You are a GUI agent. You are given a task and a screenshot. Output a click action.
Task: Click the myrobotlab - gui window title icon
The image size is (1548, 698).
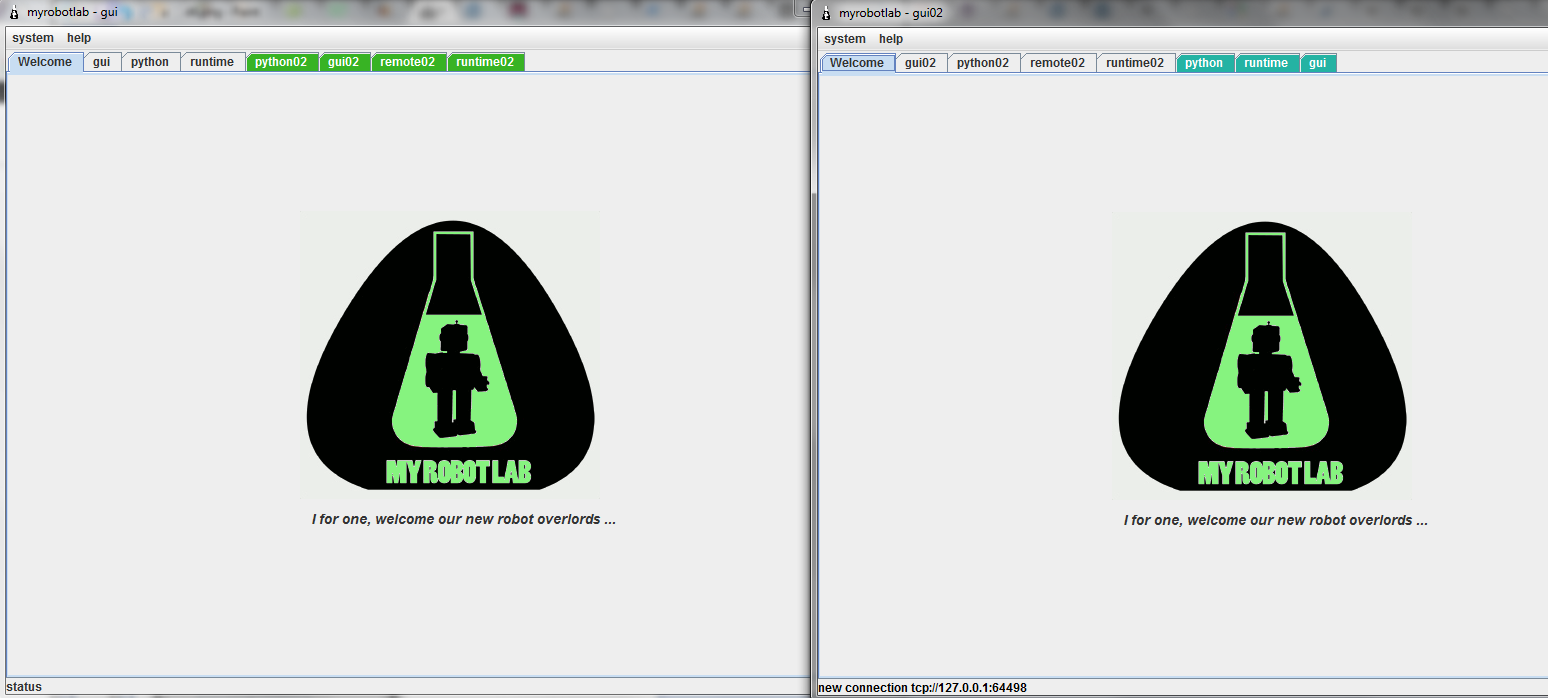click(x=14, y=12)
